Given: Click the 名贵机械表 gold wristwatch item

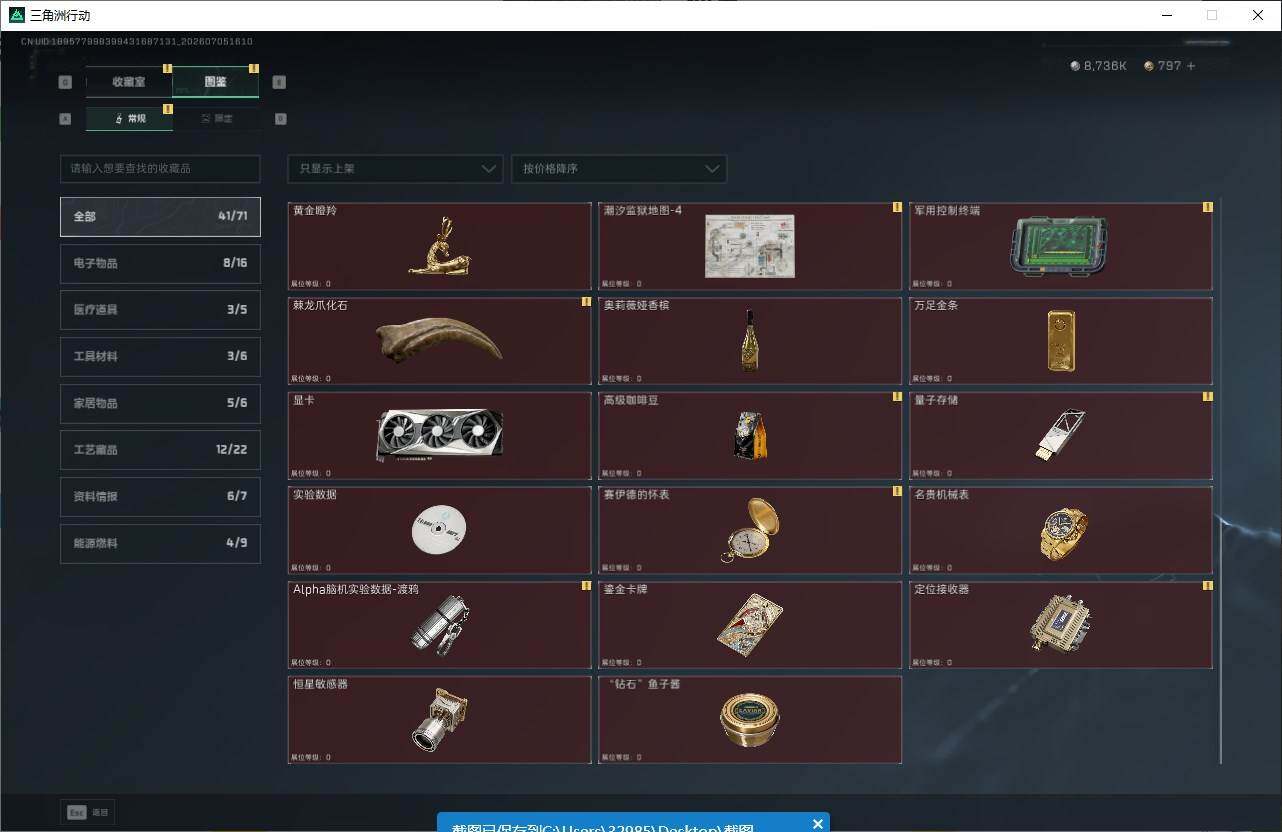Looking at the screenshot, I should [1061, 530].
